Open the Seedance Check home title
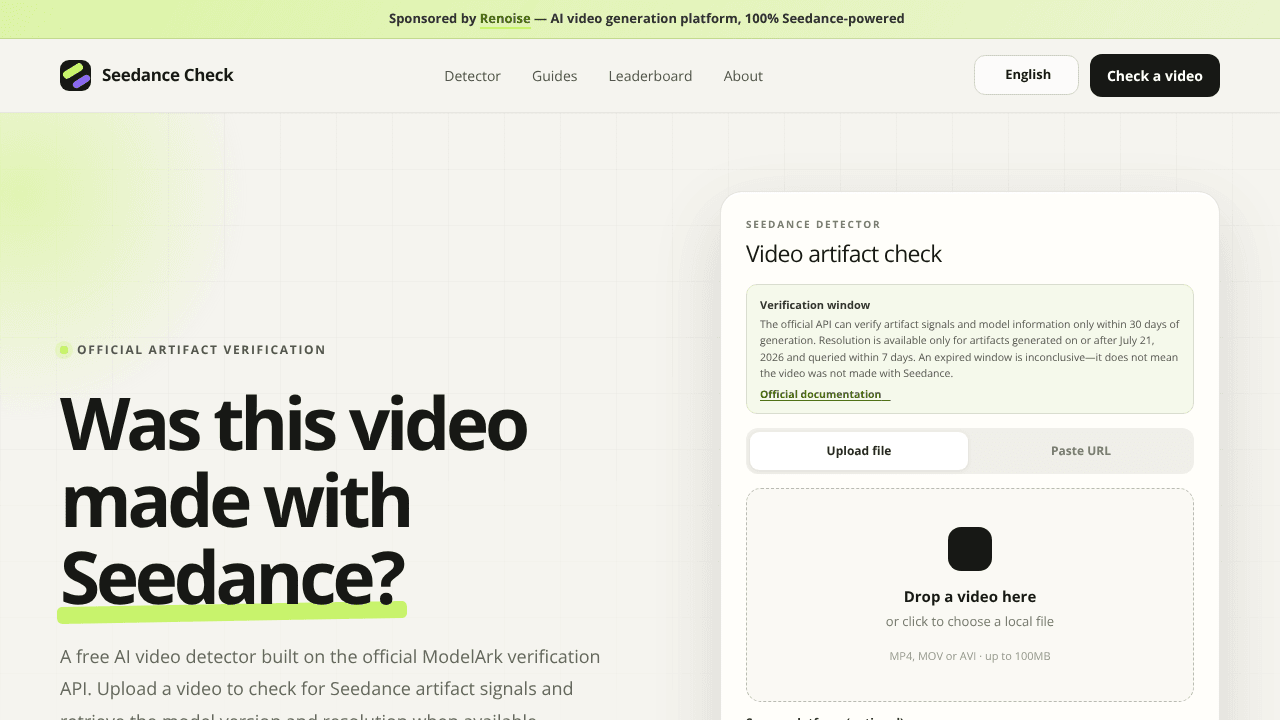 click(x=168, y=75)
